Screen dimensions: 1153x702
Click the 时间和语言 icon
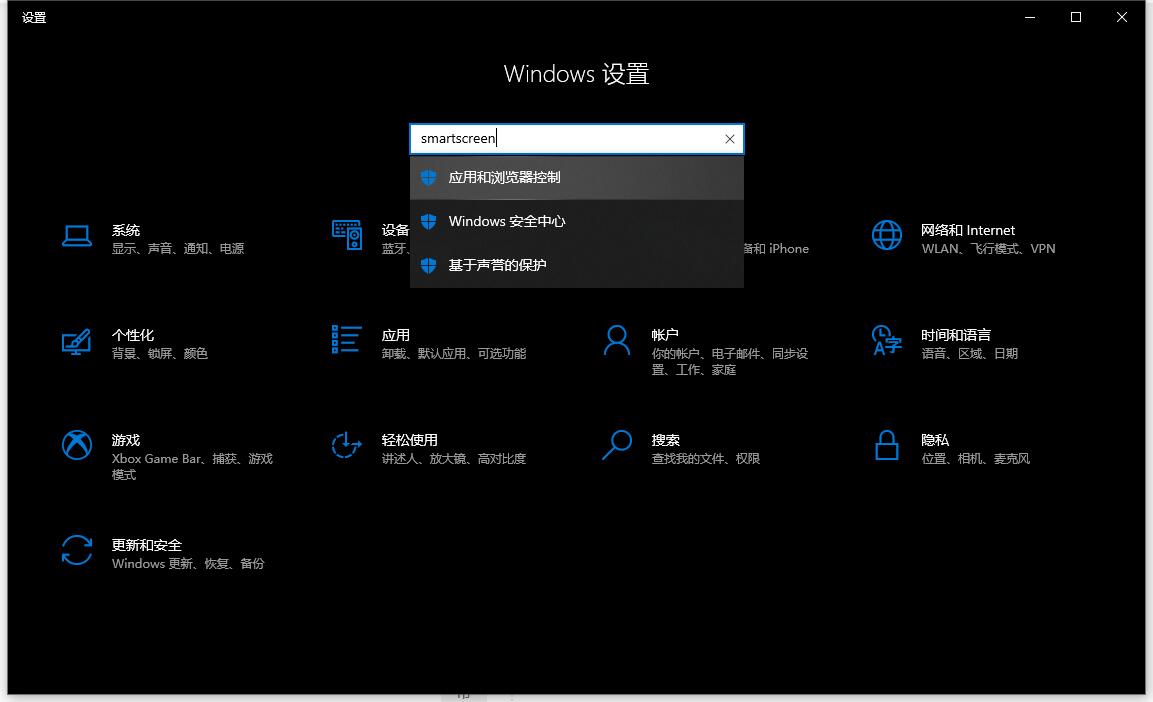pyautogui.click(x=886, y=340)
